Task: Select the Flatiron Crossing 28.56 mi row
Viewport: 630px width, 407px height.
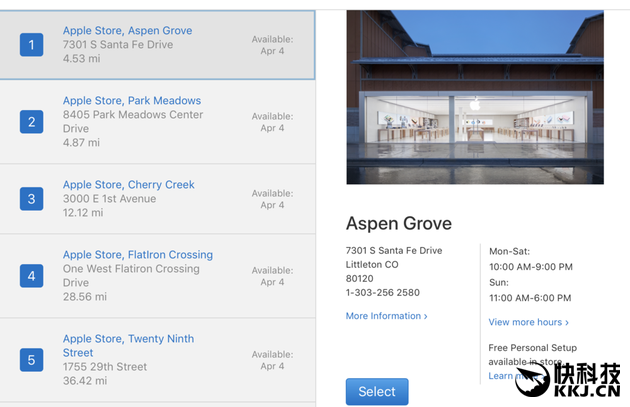Action: [x=158, y=276]
